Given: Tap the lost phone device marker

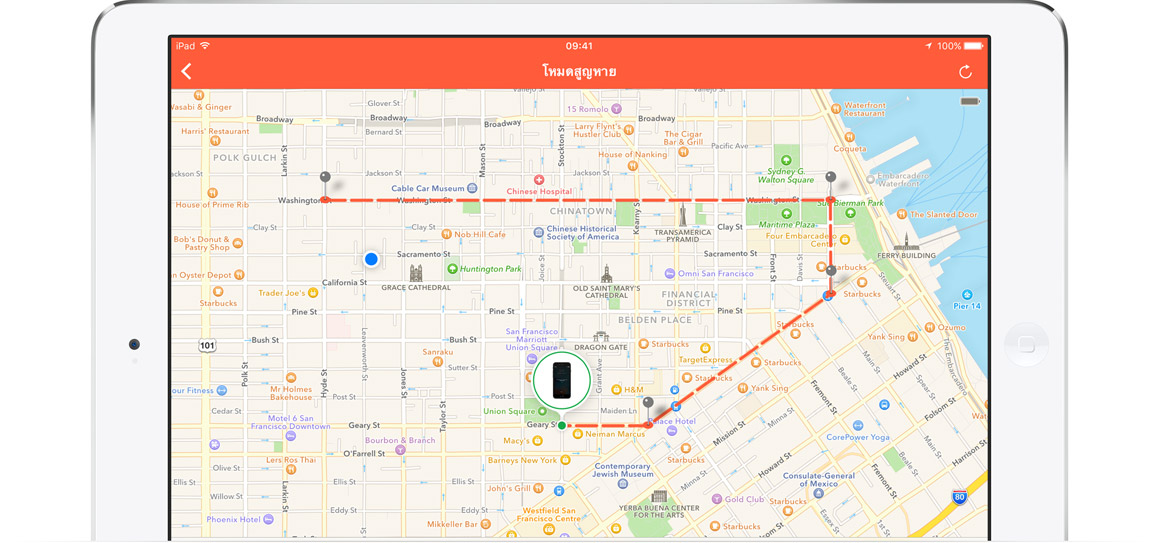Looking at the screenshot, I should tap(561, 380).
